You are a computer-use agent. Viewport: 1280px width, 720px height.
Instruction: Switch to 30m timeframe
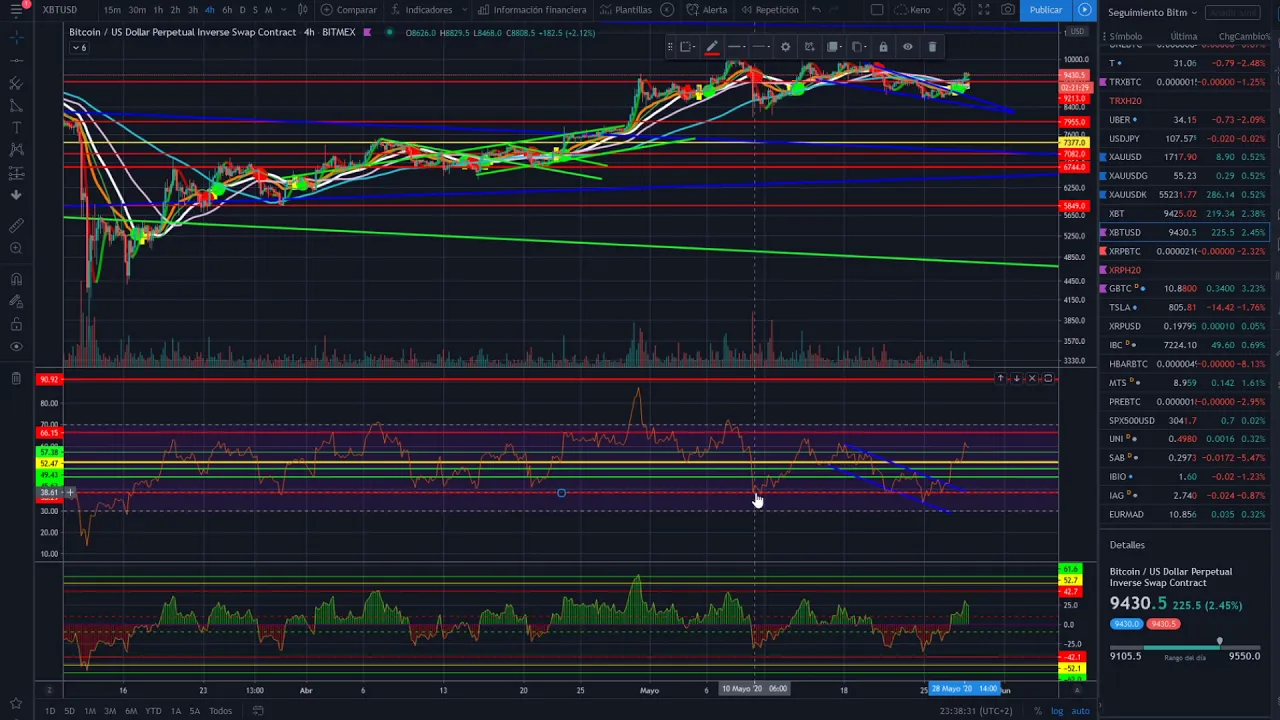click(137, 10)
